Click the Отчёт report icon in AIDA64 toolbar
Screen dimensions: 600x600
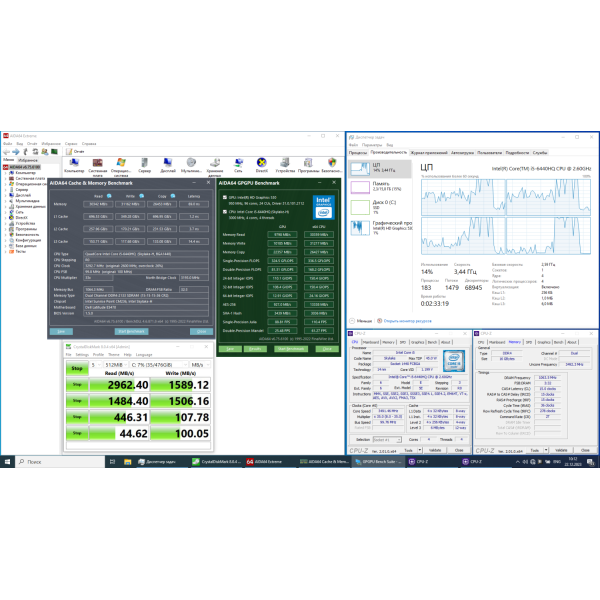click(x=69, y=152)
